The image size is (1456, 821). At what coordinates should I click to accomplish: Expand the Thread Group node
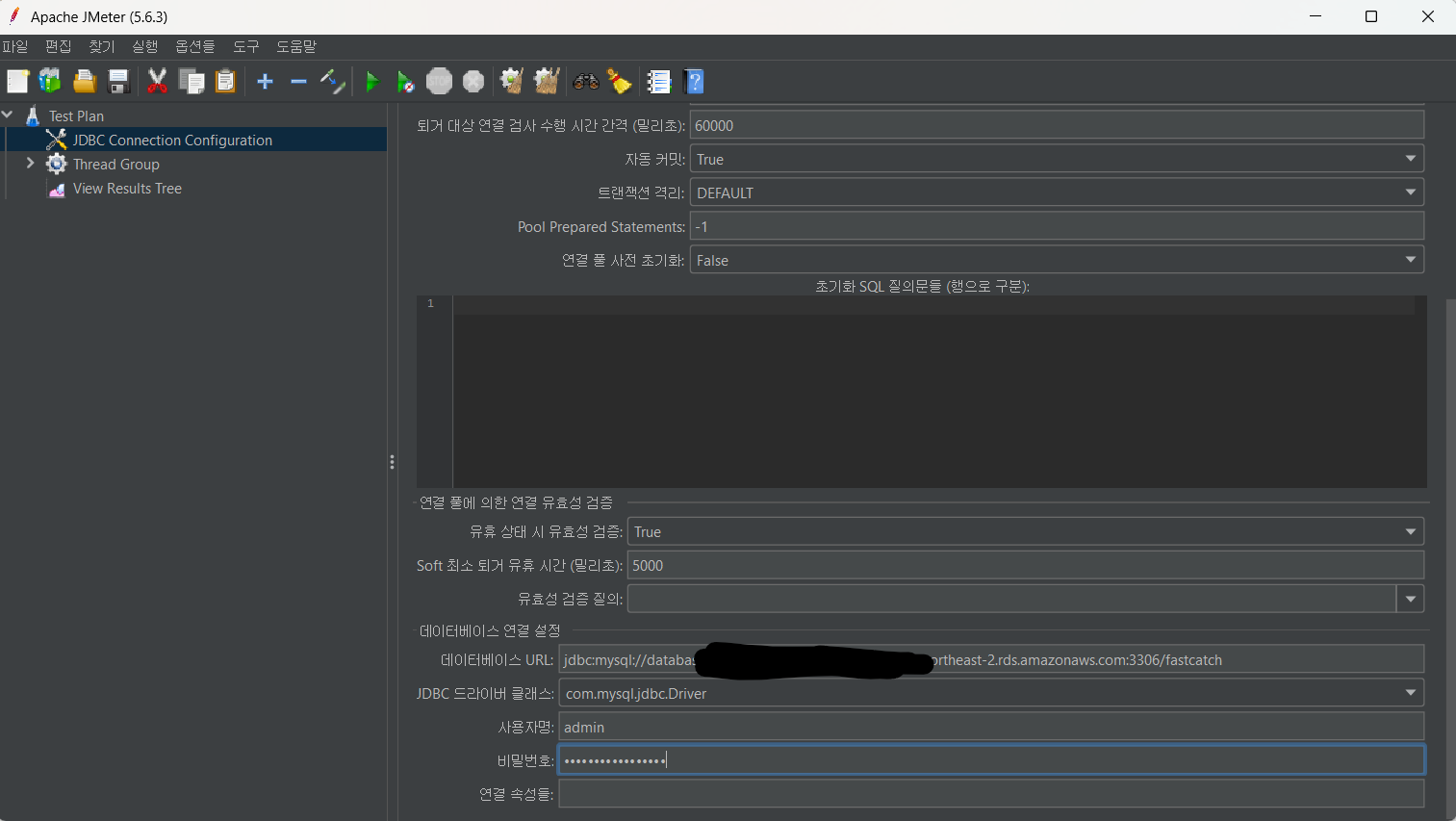tap(30, 164)
